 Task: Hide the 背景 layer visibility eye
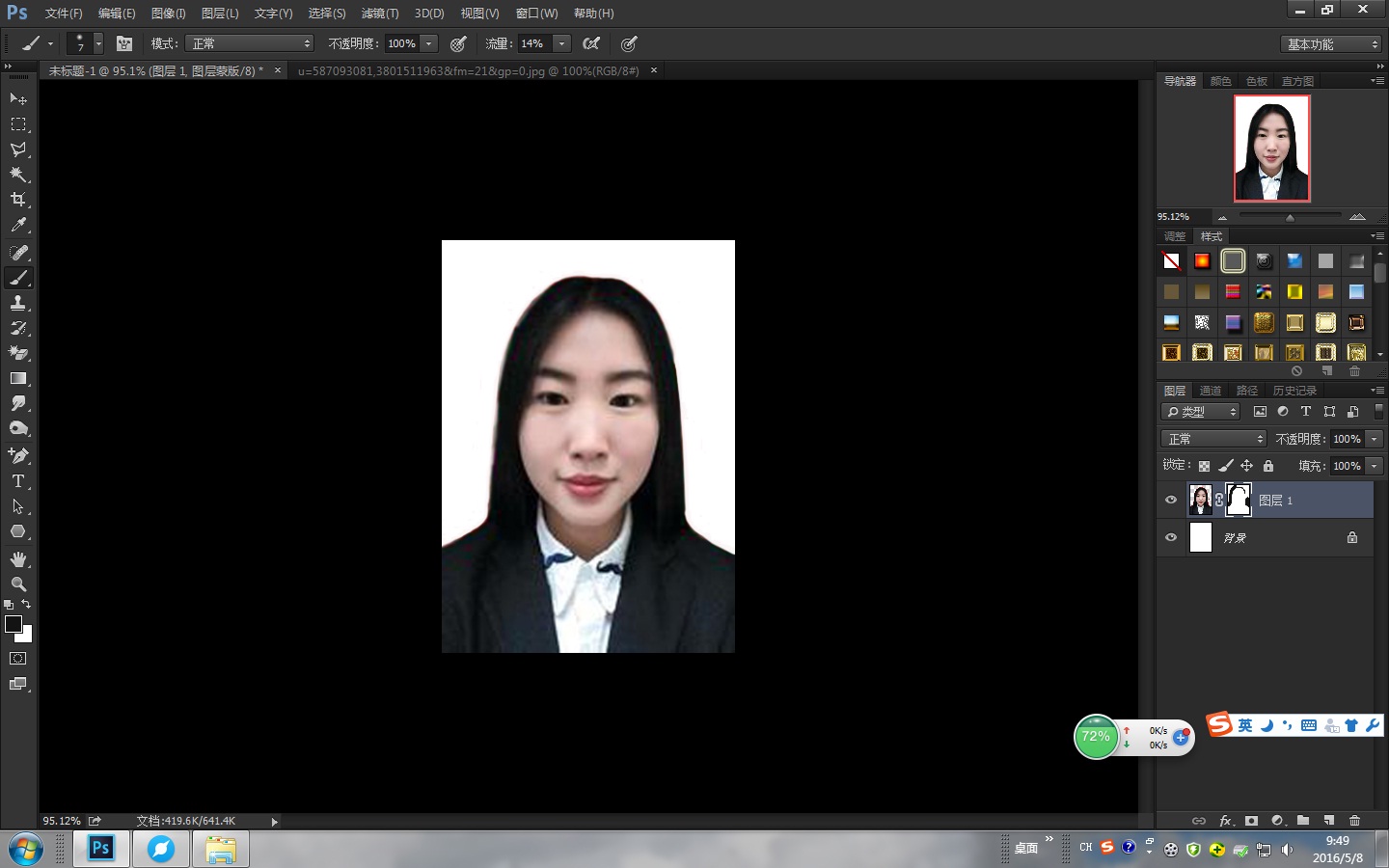[1171, 537]
